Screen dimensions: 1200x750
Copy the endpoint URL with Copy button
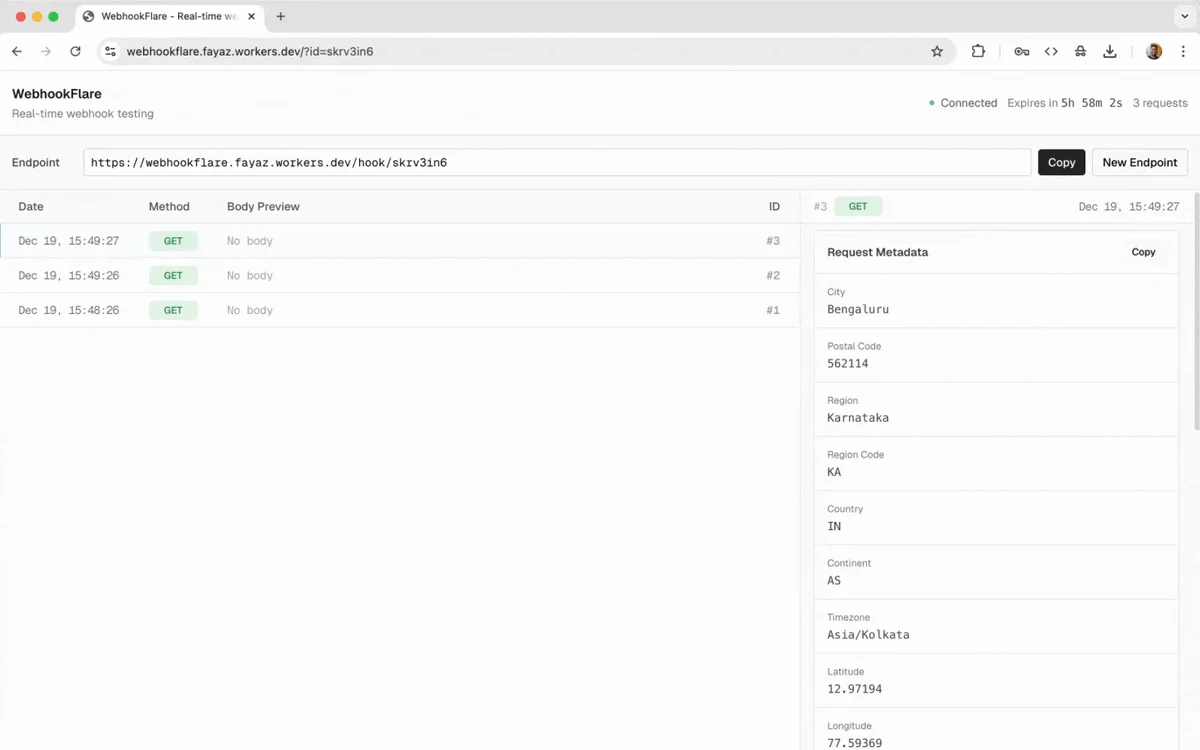coord(1062,162)
